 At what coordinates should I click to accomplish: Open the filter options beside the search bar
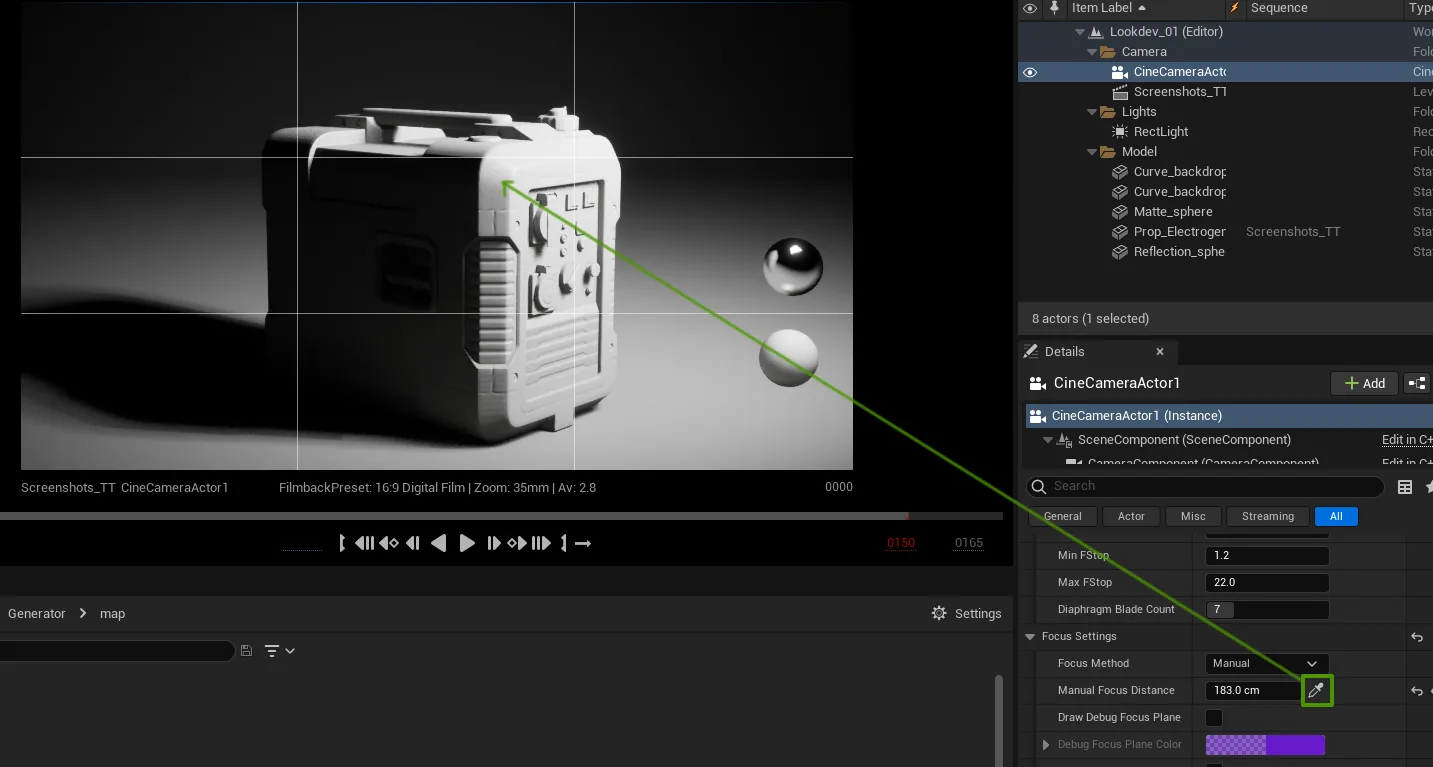(x=279, y=651)
